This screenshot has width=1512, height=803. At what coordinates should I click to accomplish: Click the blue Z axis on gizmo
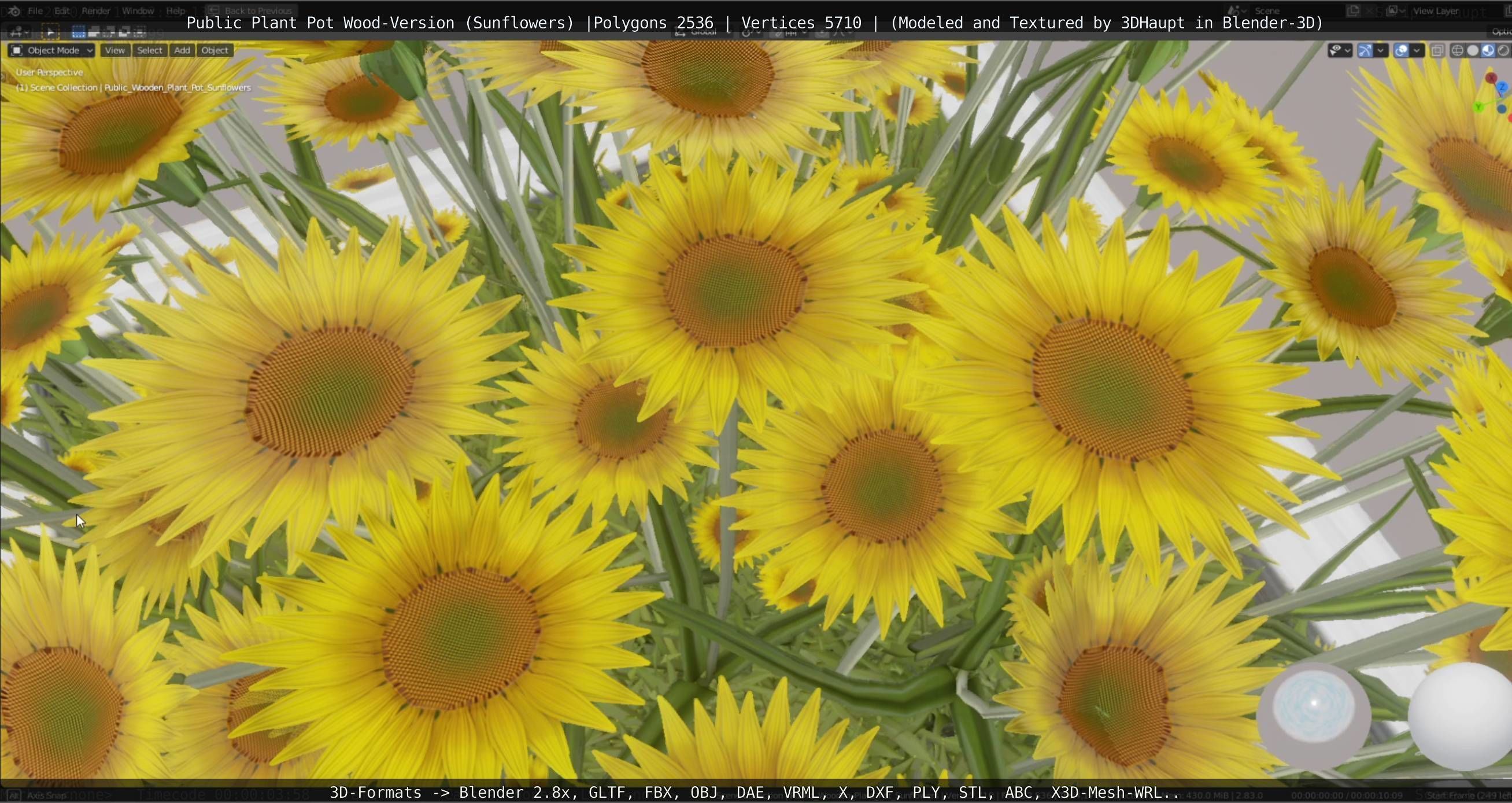[1503, 87]
